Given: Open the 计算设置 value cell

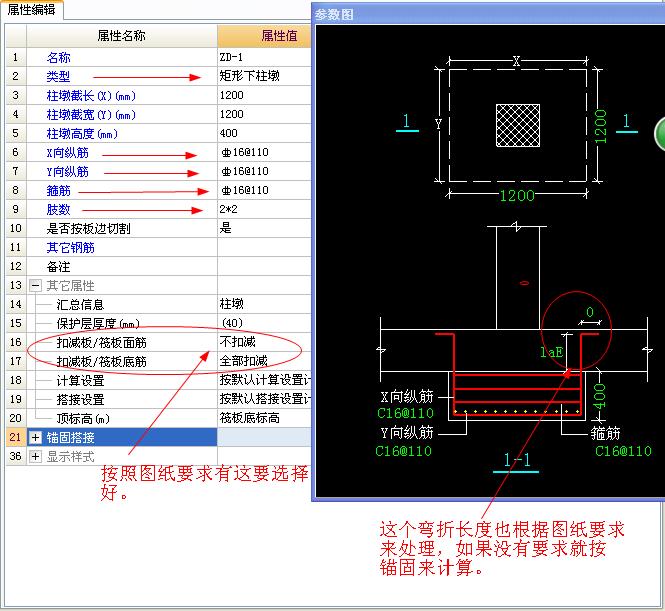Looking at the screenshot, I should coord(264,380).
